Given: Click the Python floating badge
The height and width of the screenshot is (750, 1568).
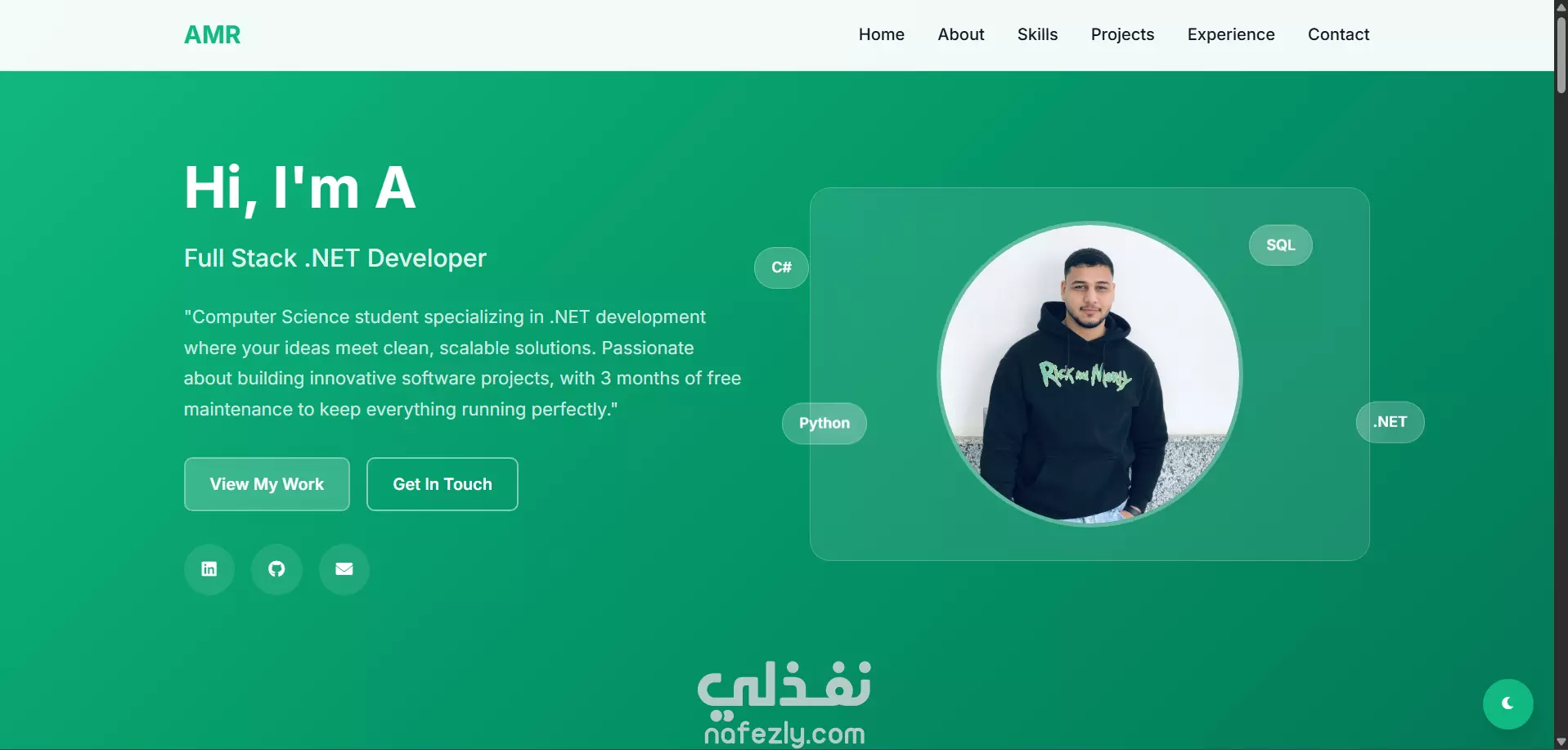Looking at the screenshot, I should pos(824,424).
